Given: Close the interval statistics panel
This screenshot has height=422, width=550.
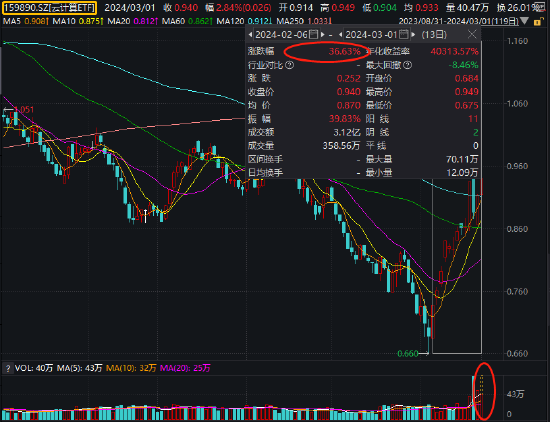Looking at the screenshot, I should pos(472,34).
